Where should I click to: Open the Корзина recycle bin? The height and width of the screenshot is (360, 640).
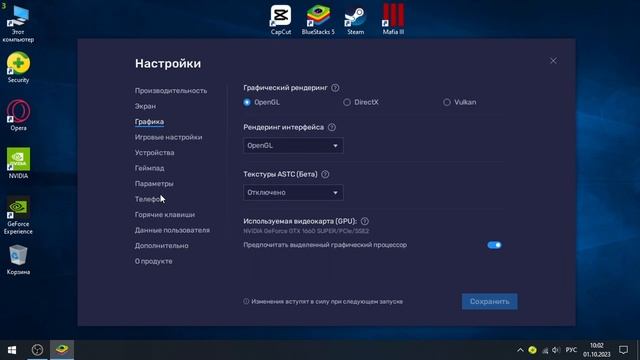tap(18, 260)
